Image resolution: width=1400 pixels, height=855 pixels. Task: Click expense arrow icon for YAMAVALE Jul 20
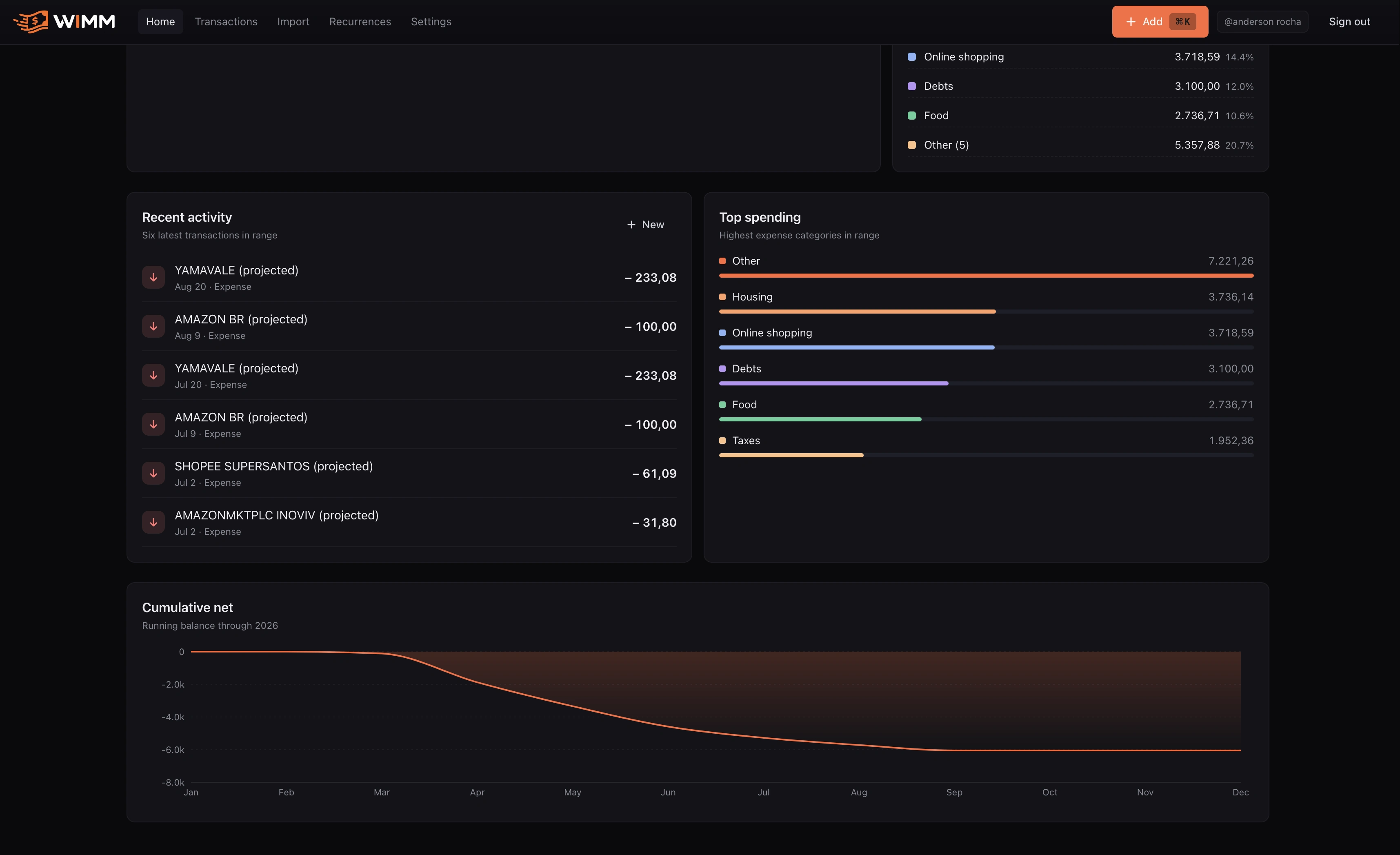[153, 375]
